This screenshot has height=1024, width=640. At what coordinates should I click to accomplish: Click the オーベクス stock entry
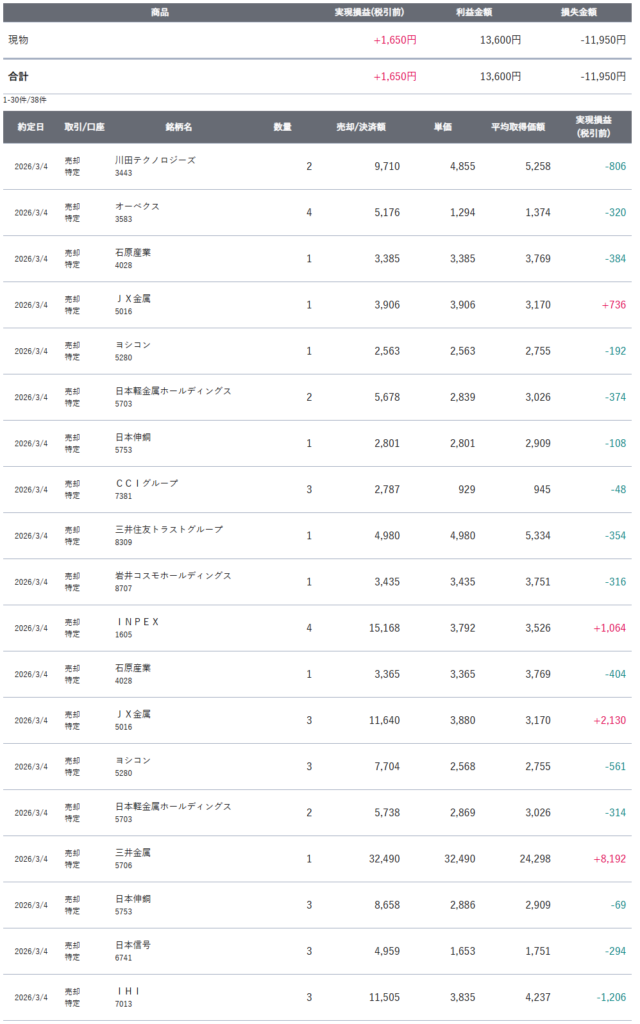(x=137, y=206)
